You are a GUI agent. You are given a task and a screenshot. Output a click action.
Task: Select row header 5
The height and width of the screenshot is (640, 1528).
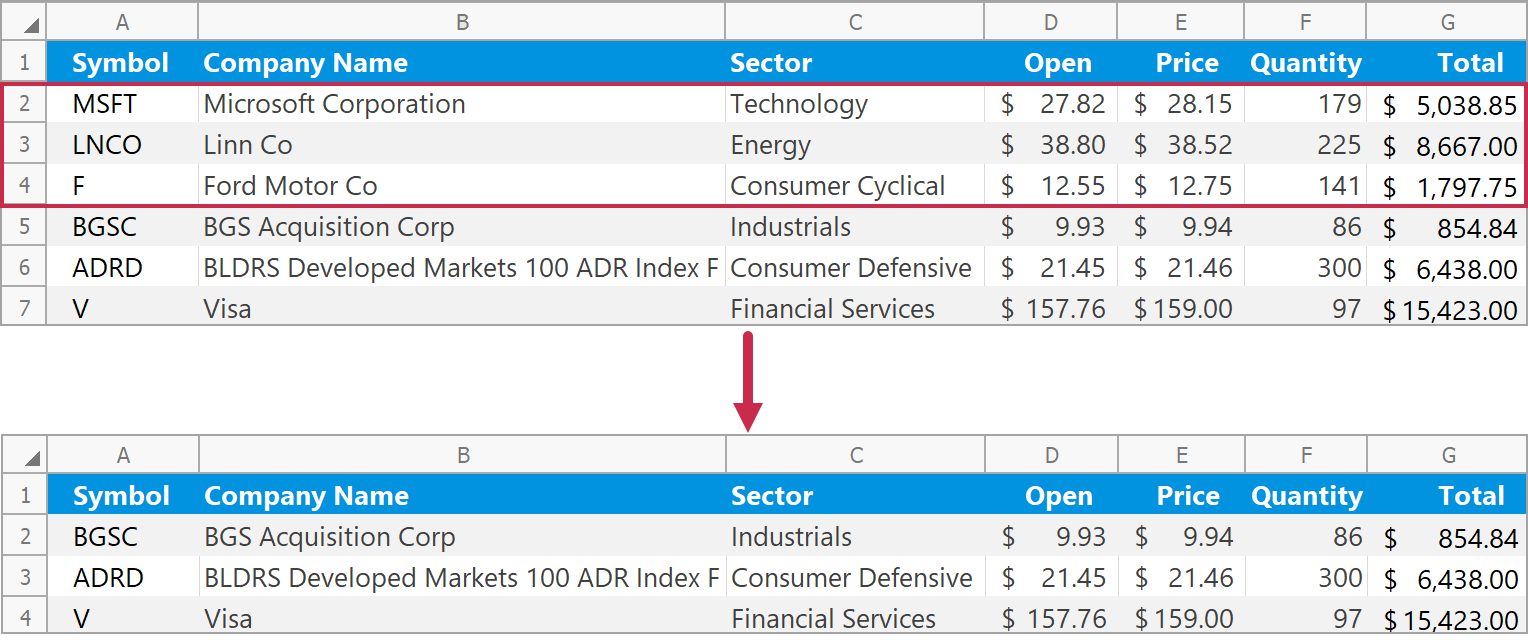[25, 227]
